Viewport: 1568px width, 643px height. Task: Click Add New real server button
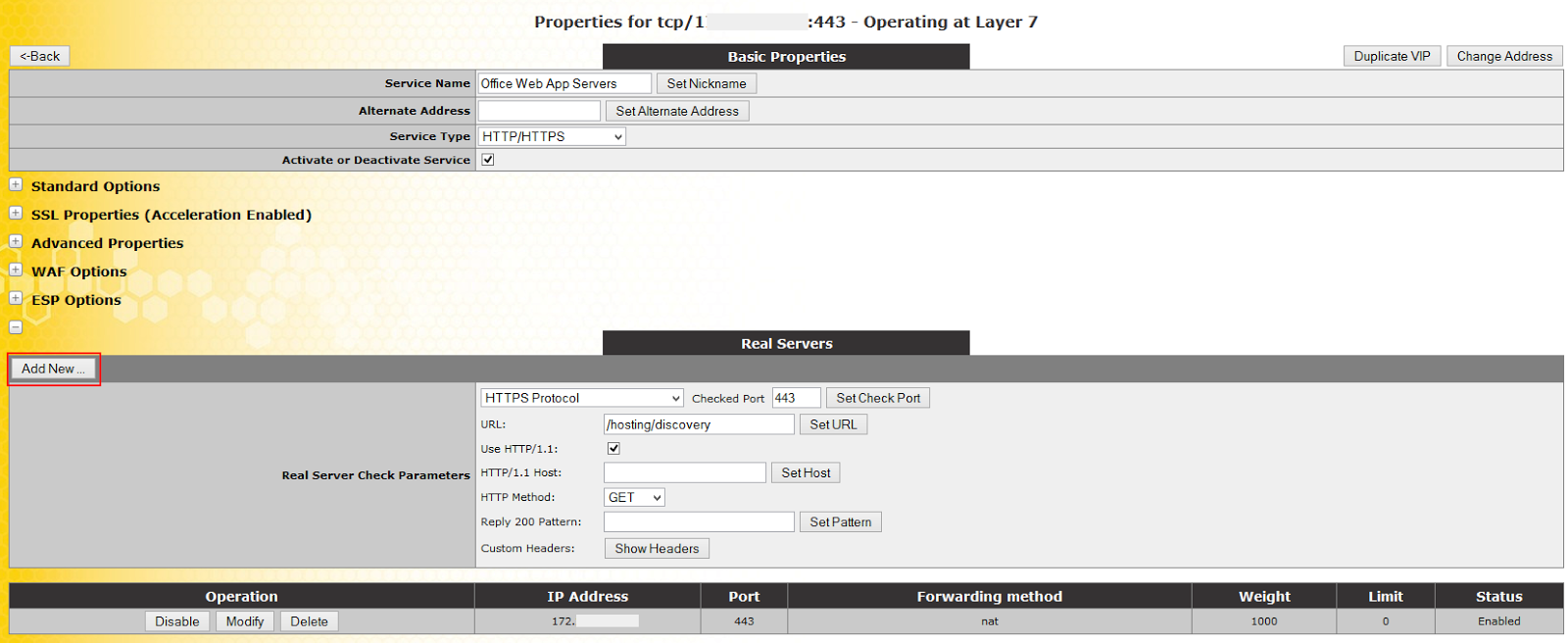click(x=53, y=370)
